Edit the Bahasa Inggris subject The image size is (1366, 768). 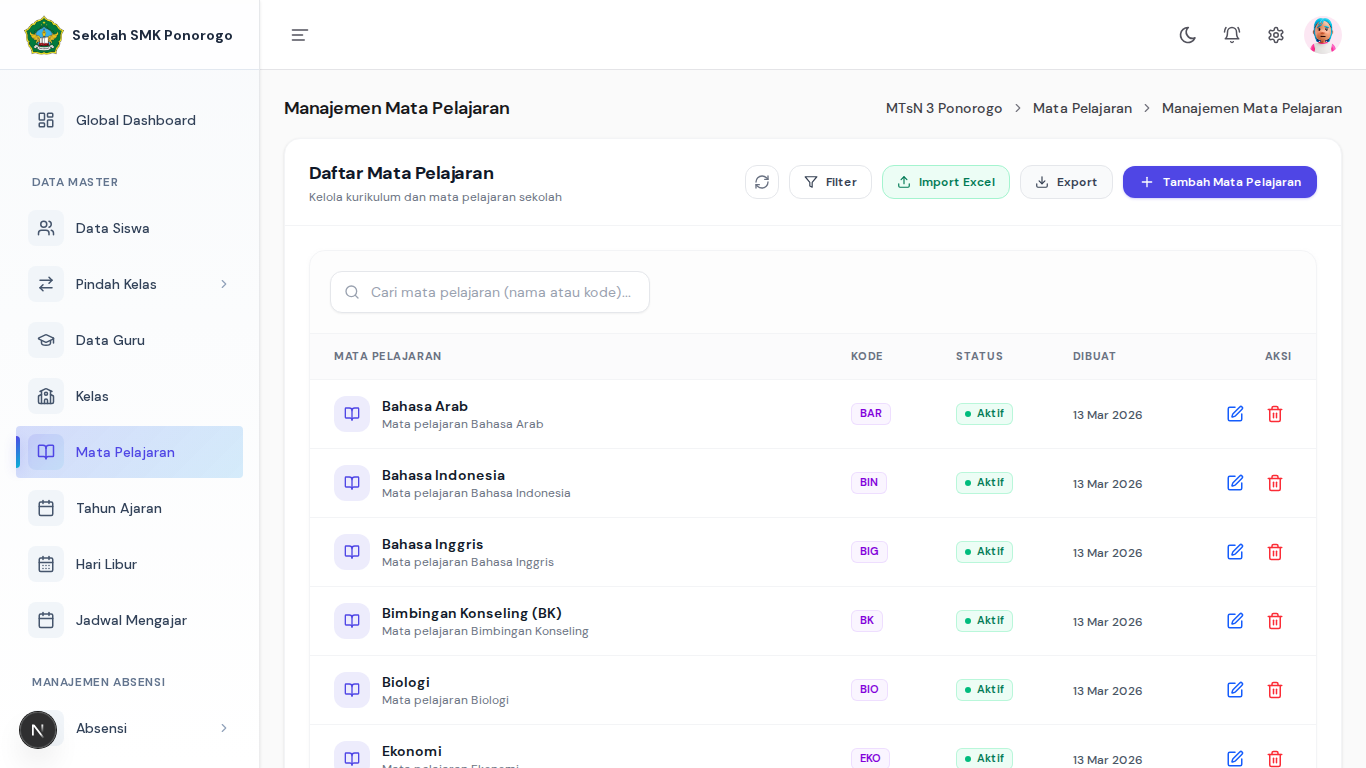(x=1235, y=552)
